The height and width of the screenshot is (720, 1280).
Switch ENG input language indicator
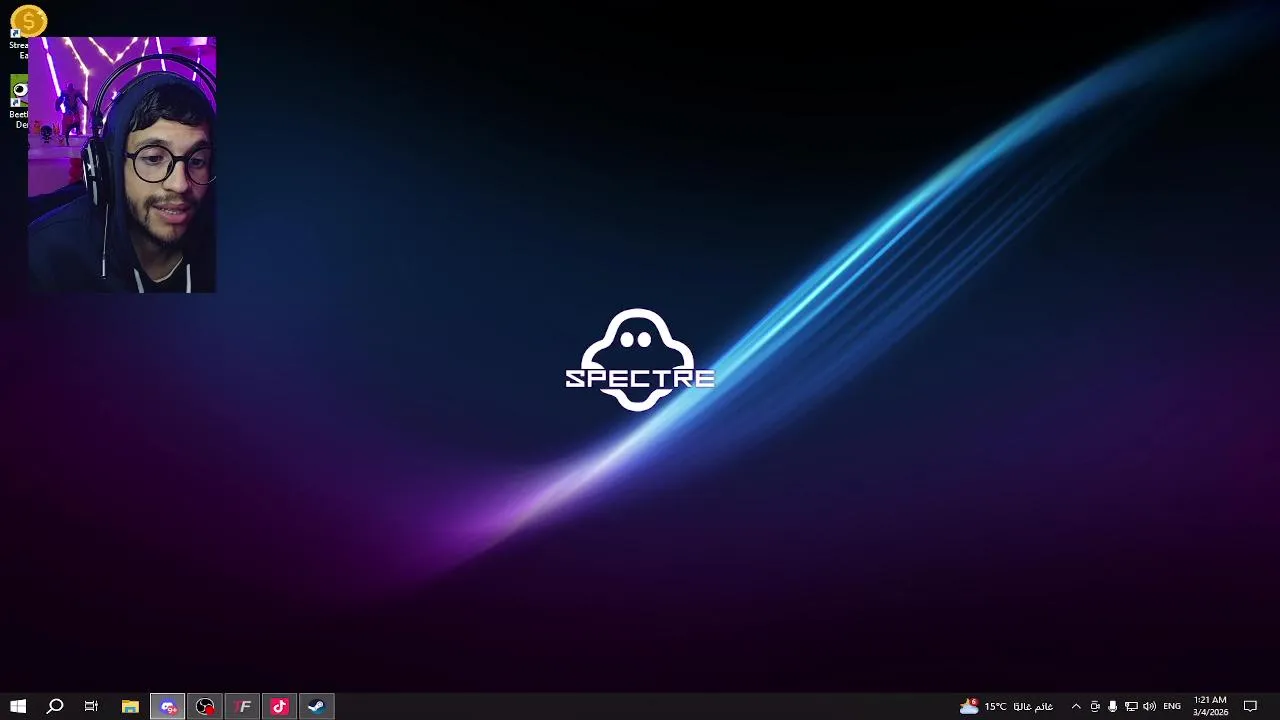click(x=1172, y=706)
